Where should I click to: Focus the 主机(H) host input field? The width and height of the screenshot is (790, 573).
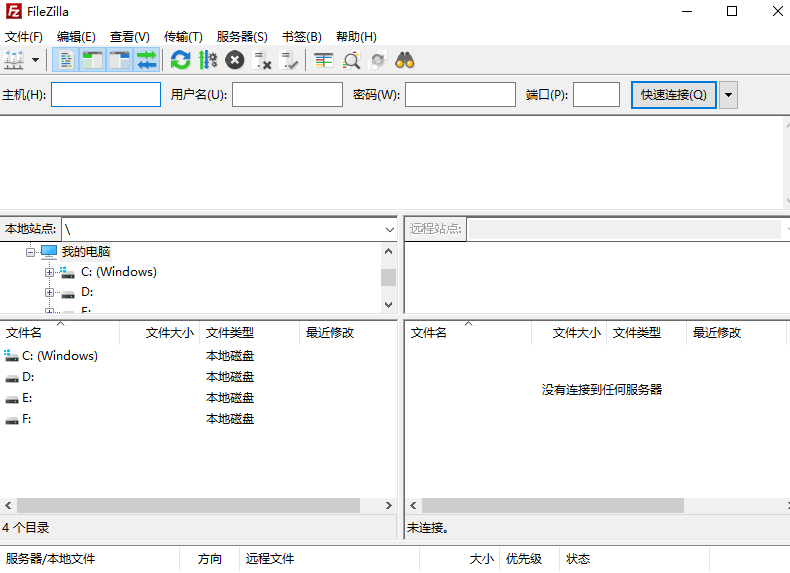(x=106, y=95)
